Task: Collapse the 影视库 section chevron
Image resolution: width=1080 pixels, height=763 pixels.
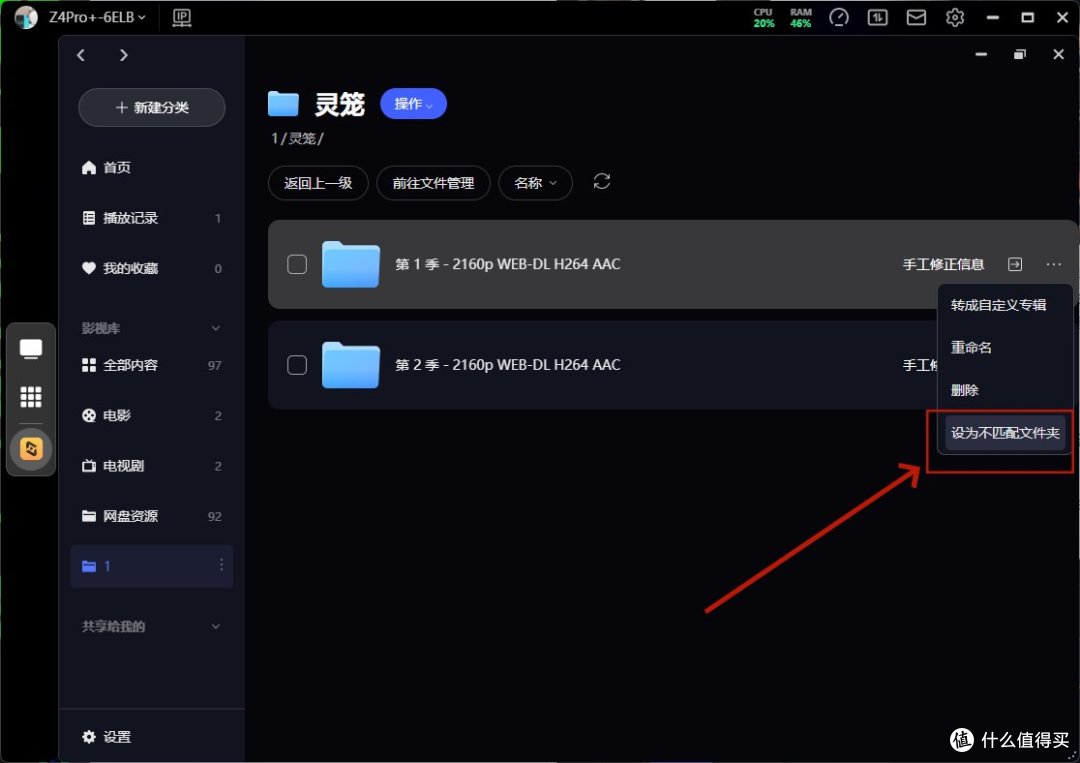Action: (216, 328)
